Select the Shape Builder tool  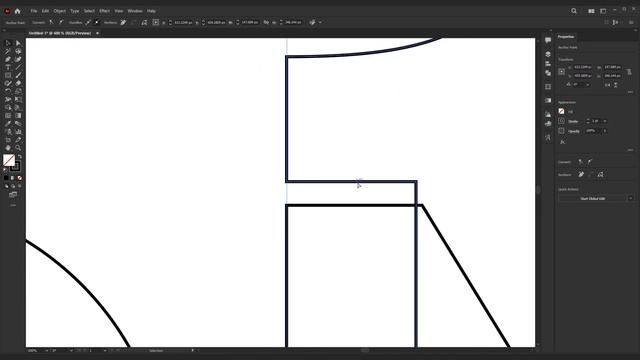(x=8, y=107)
